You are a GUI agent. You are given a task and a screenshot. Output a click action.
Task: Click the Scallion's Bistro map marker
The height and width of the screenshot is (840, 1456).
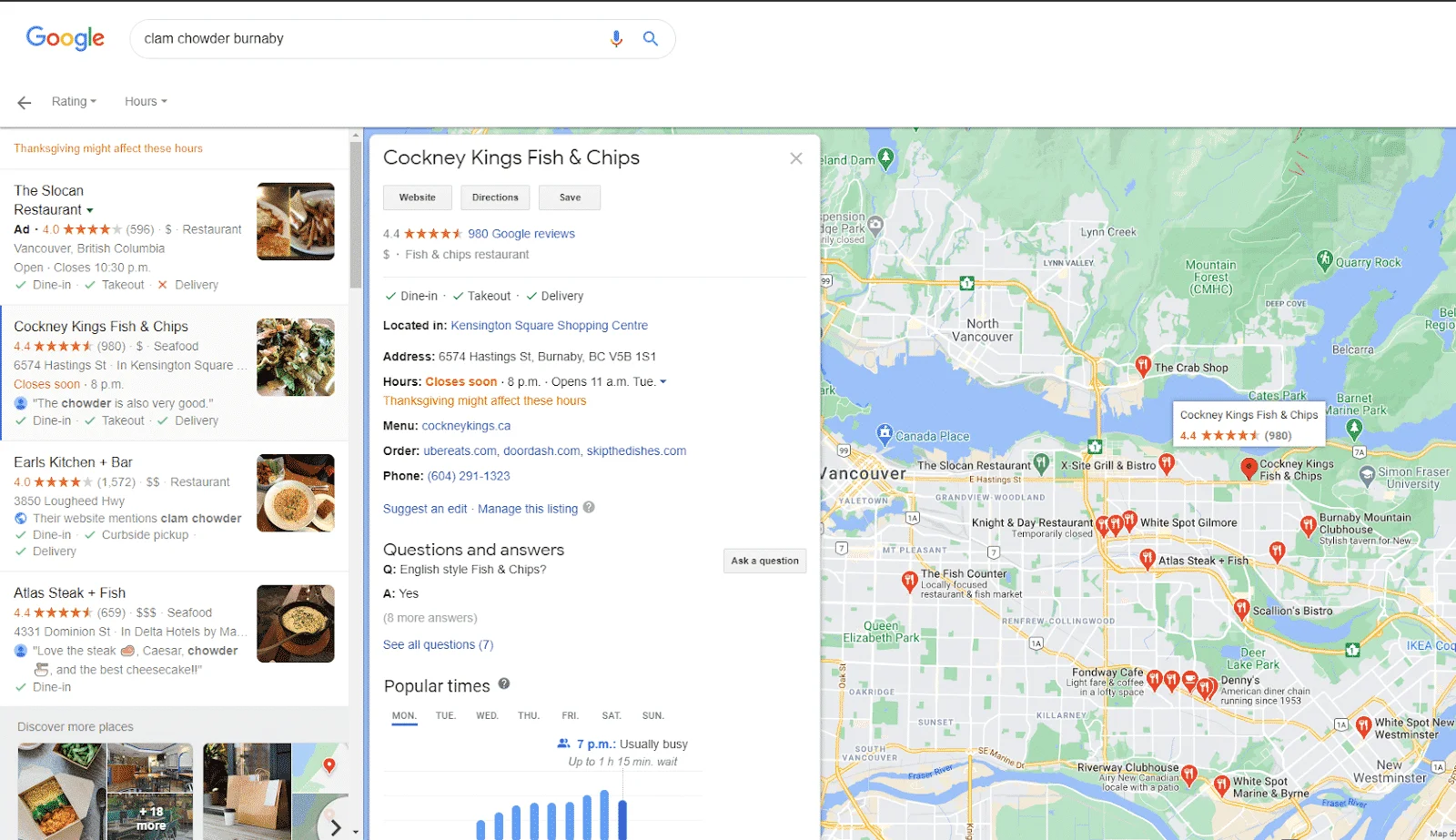click(1241, 608)
